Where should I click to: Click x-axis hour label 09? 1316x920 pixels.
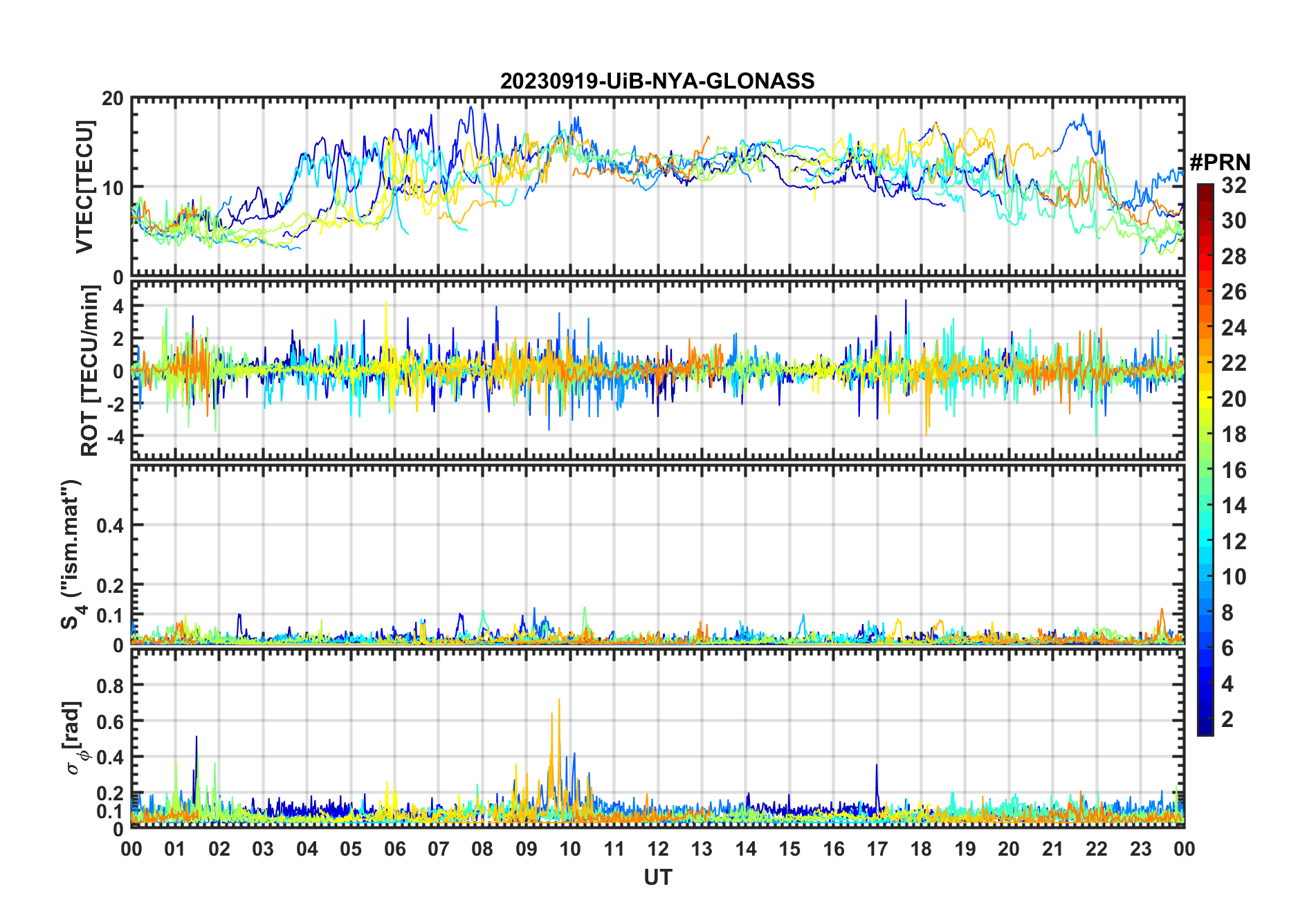click(x=527, y=849)
